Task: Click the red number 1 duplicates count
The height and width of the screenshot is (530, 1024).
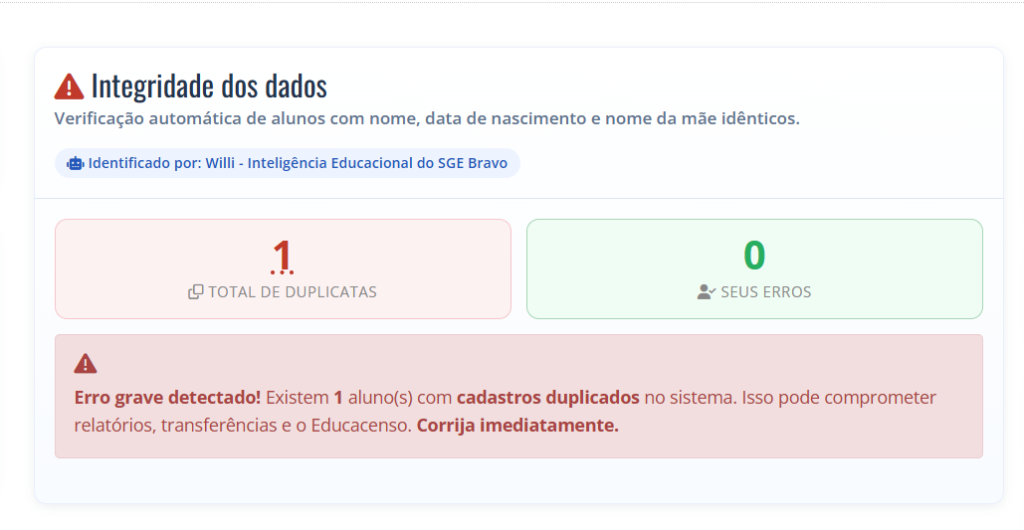Action: tap(282, 255)
